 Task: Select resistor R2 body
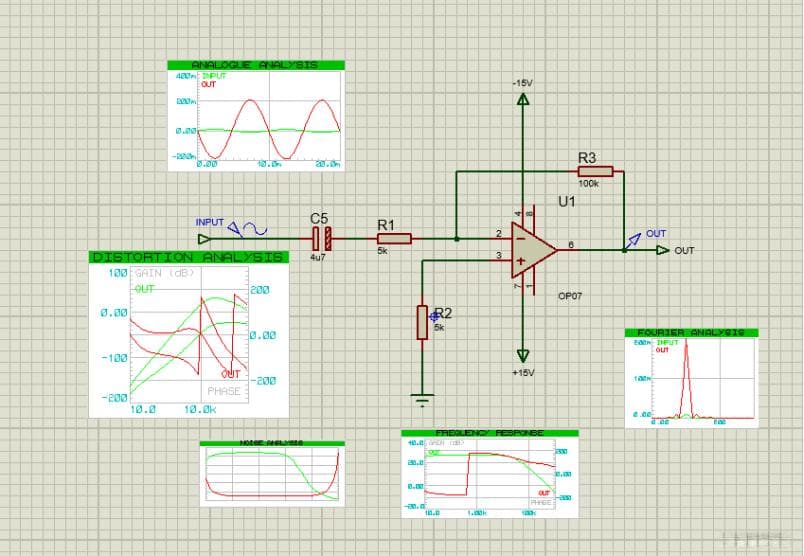coord(422,323)
